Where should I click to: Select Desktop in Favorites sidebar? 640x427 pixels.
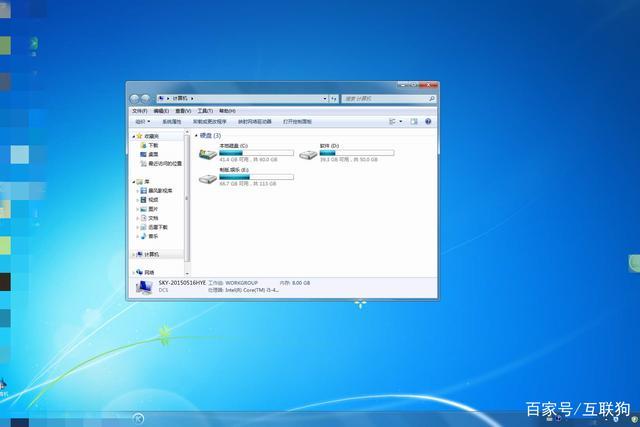click(153, 154)
